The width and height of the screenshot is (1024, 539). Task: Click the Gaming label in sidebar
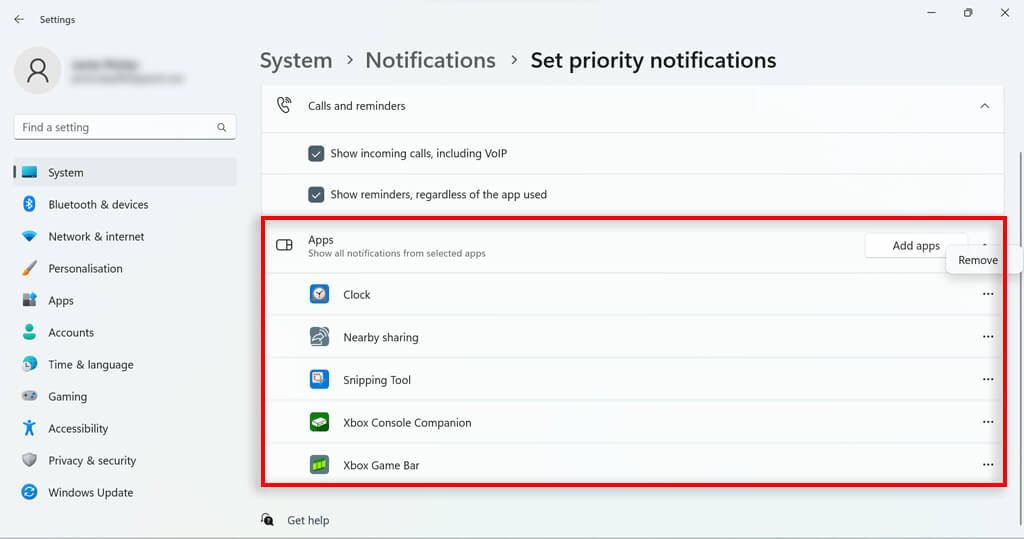[67, 397]
